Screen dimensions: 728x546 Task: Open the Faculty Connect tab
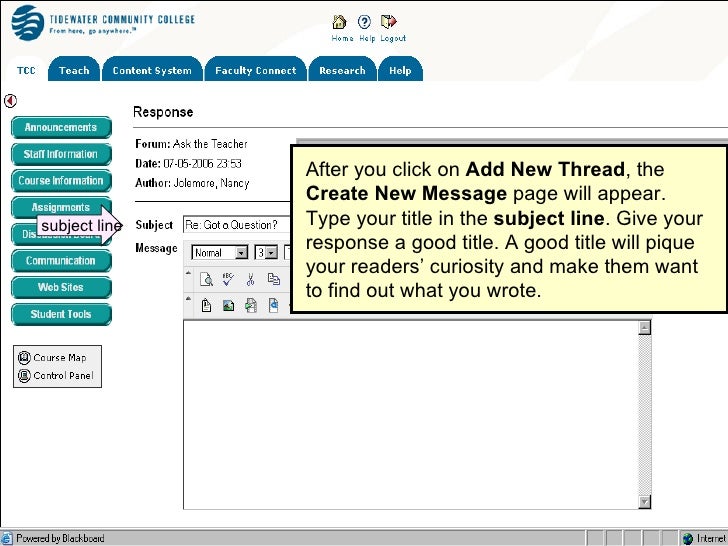(x=255, y=71)
